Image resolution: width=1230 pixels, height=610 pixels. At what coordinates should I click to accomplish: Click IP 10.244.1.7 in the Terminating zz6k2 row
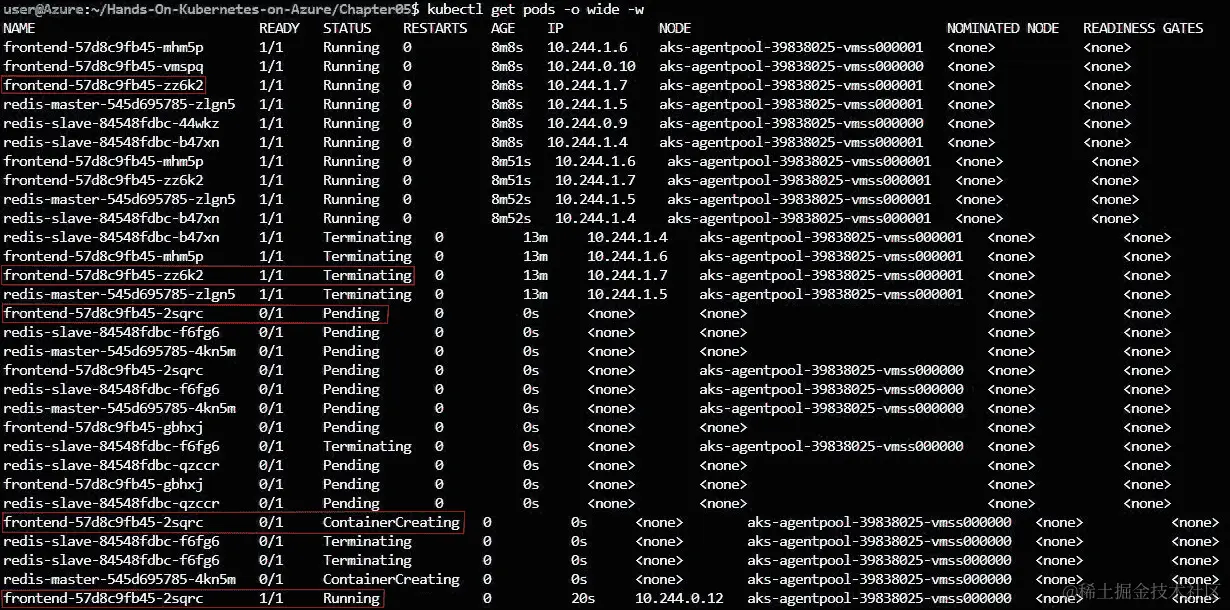(x=627, y=275)
